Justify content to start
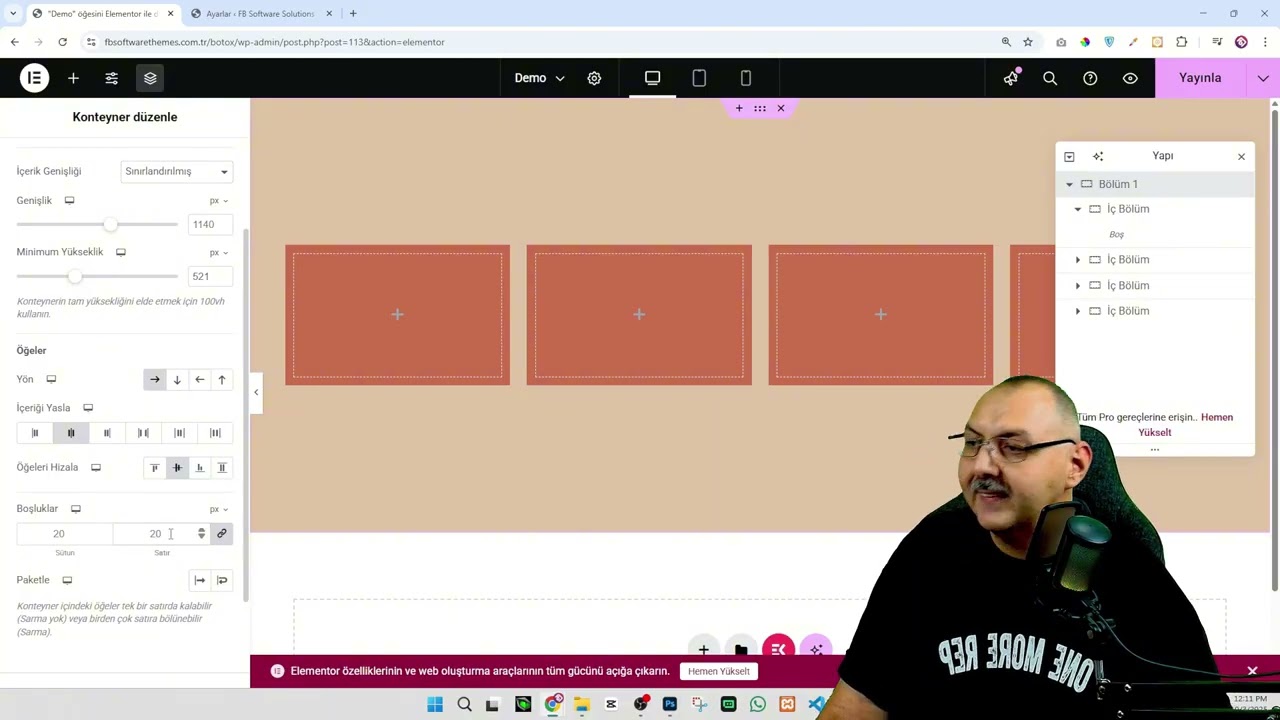The image size is (1280, 720). (35, 433)
